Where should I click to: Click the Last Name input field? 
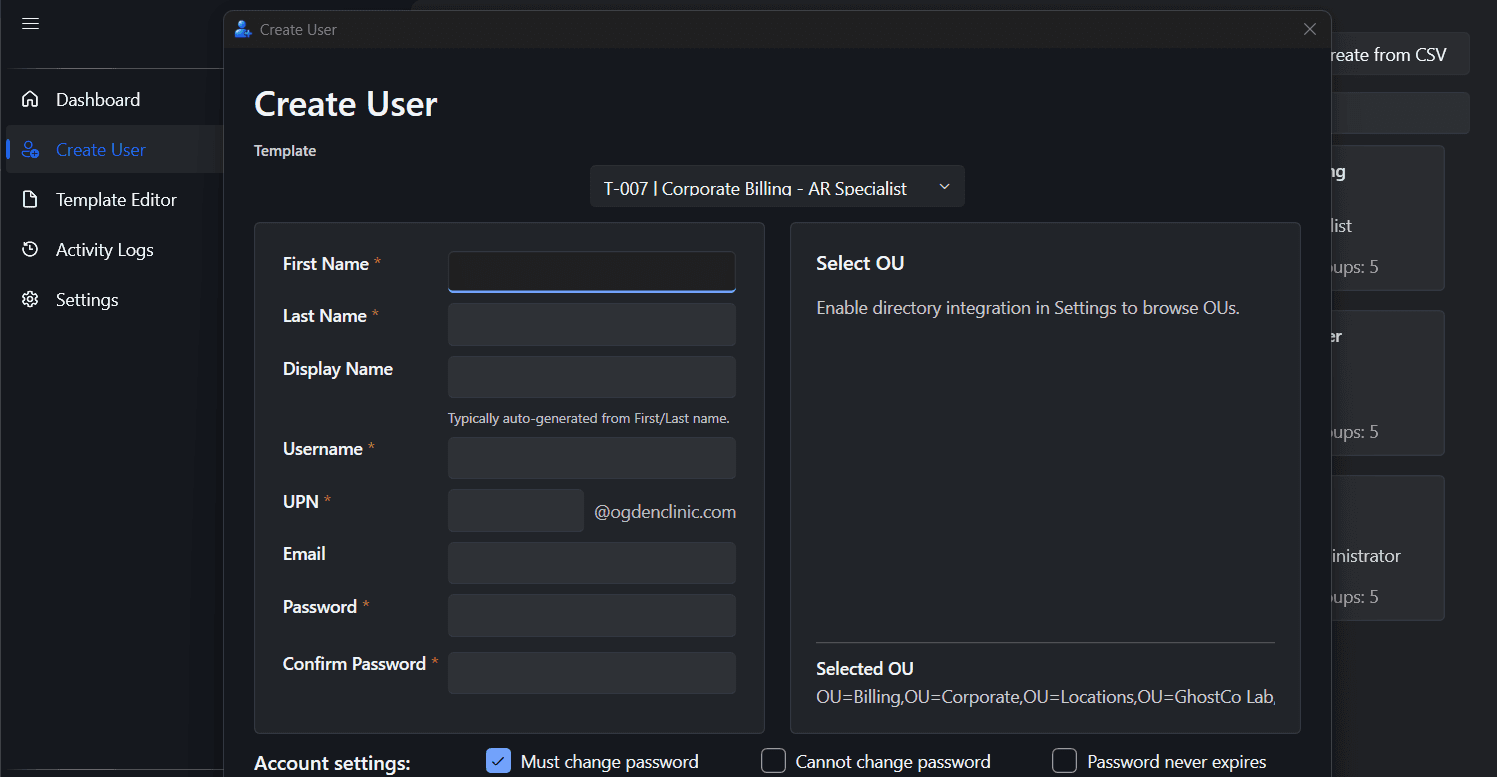click(x=592, y=324)
